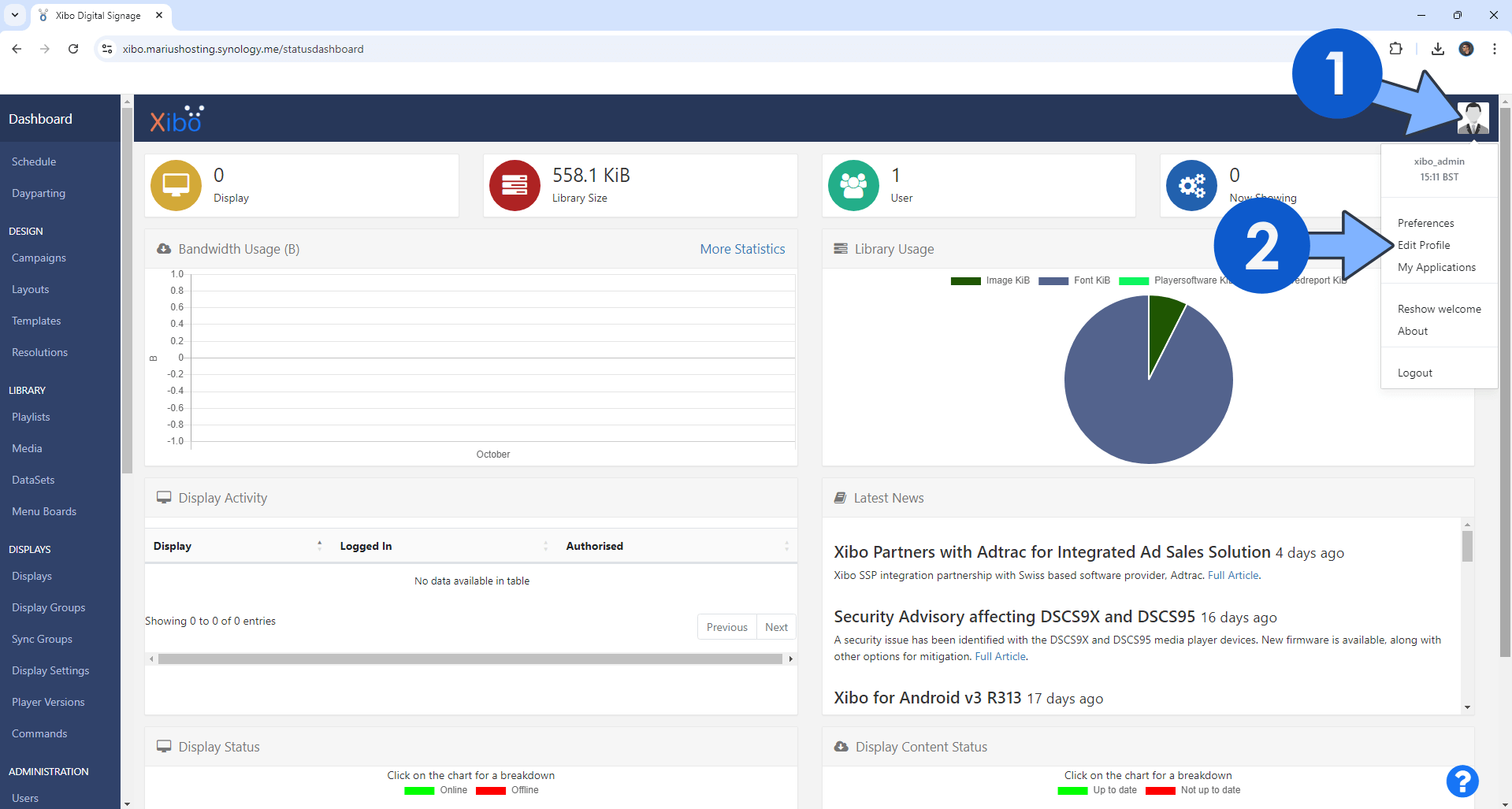Screen dimensions: 1512x809
Task: Toggle Up to date legend entry
Action: click(x=1098, y=790)
